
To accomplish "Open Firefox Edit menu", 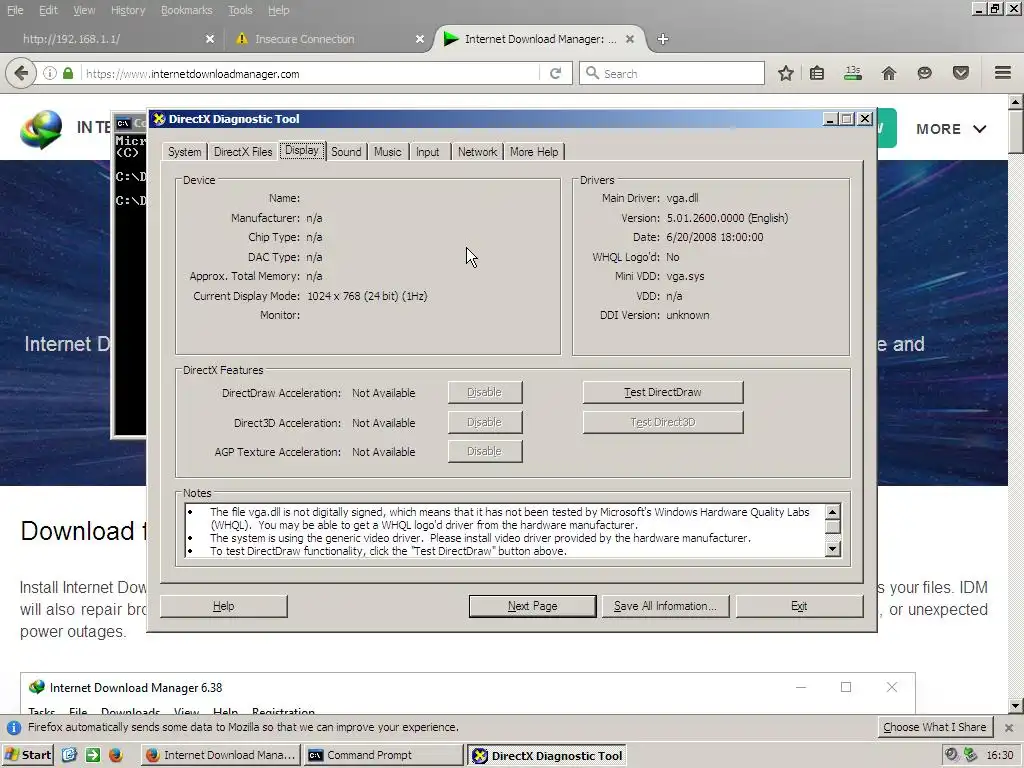I will pos(48,10).
